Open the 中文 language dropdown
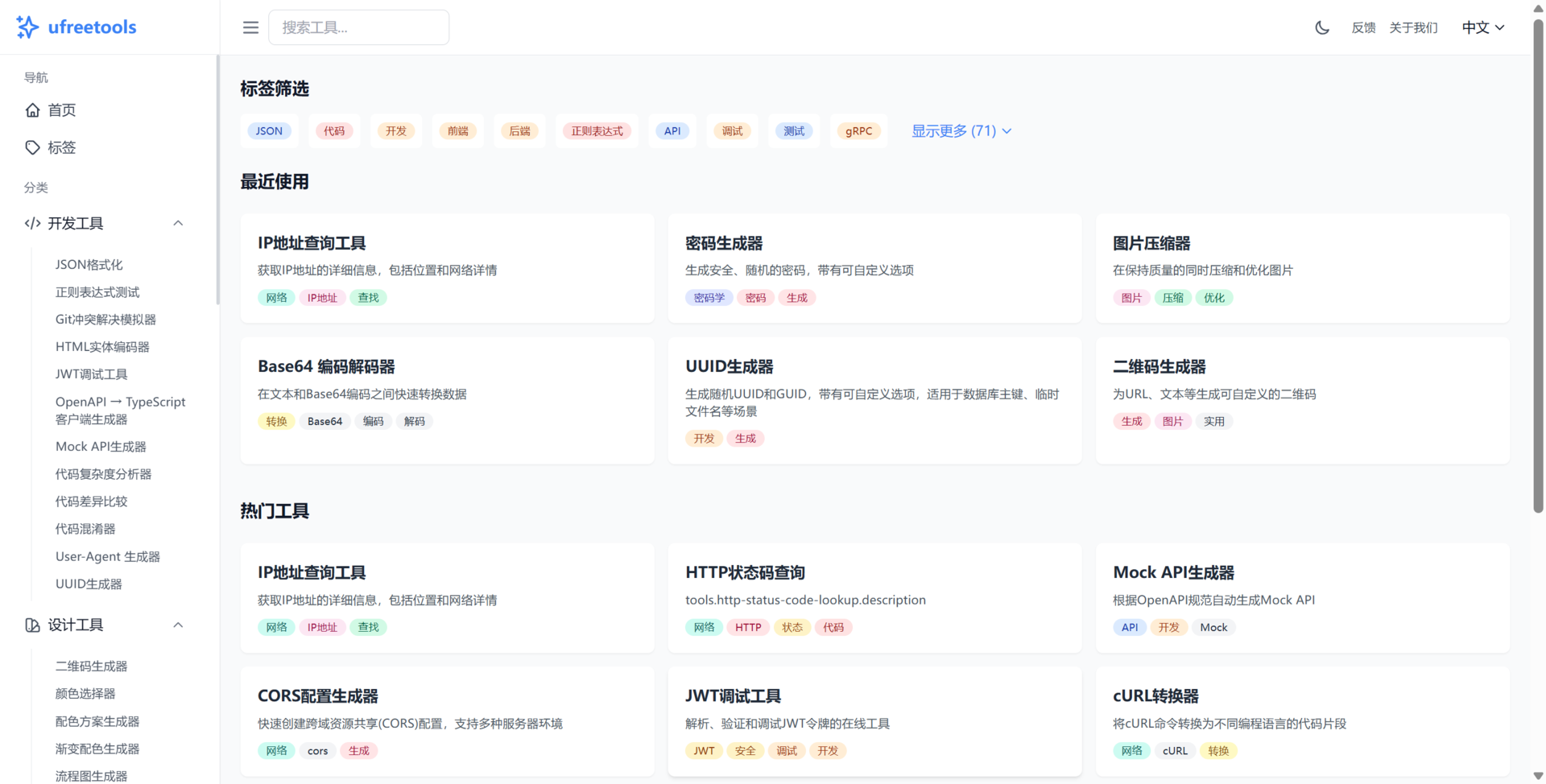This screenshot has width=1546, height=784. pos(1482,27)
